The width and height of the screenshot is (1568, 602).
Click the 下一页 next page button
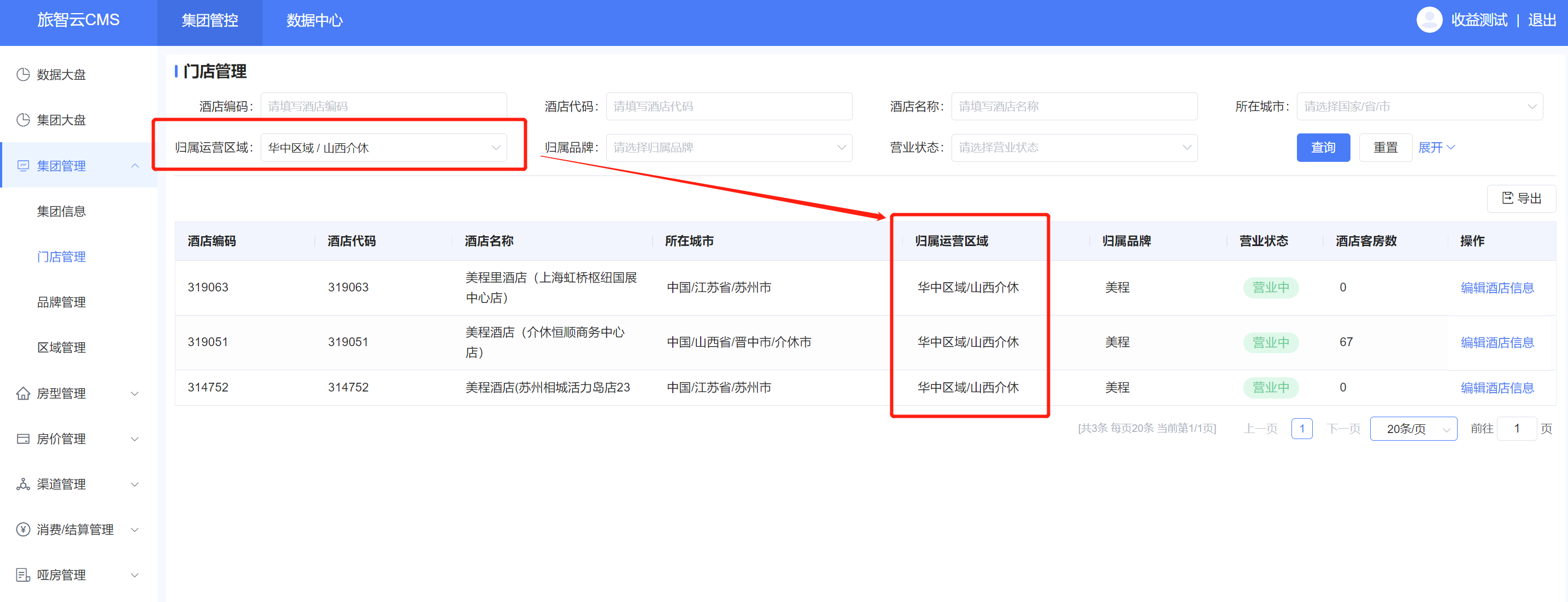point(1343,429)
